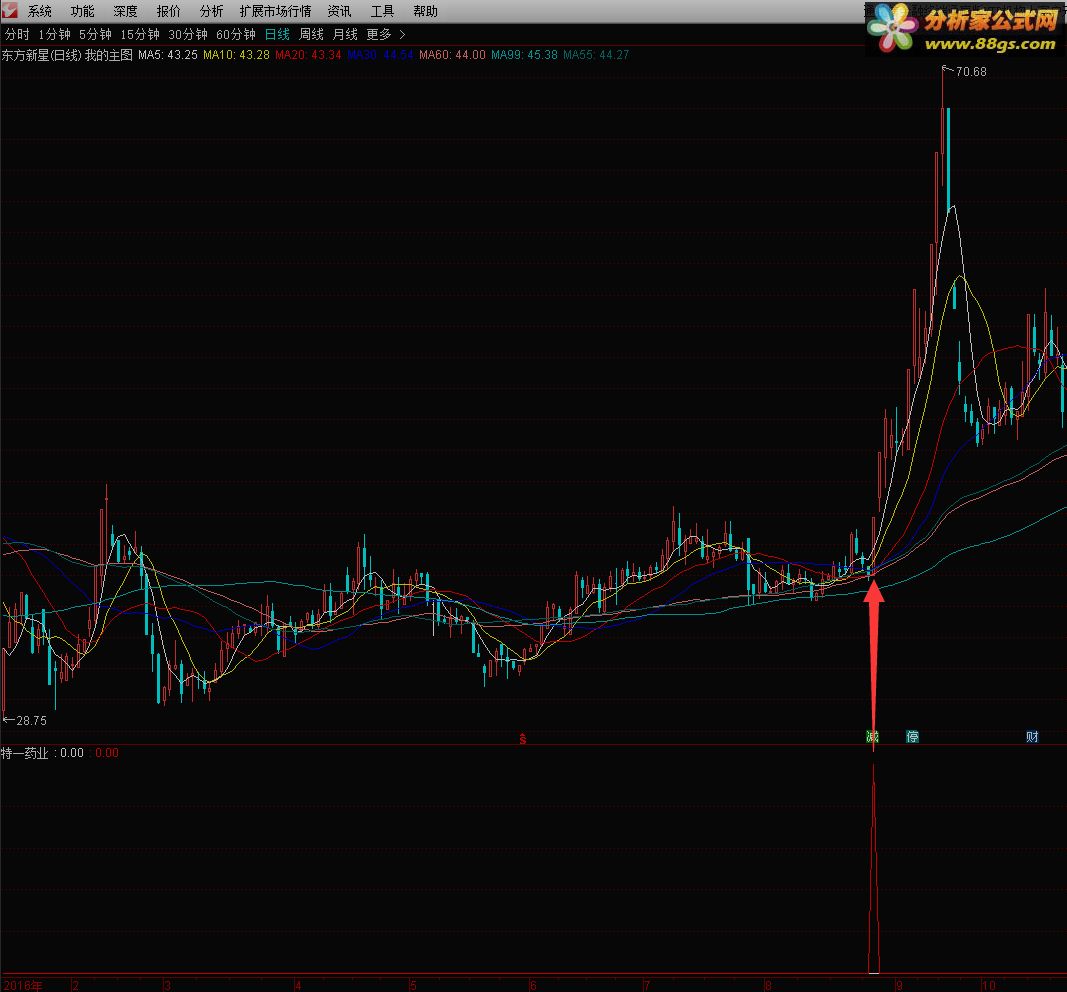Click the 70.68 high price label
Viewport: 1067px width, 992px height.
(971, 72)
